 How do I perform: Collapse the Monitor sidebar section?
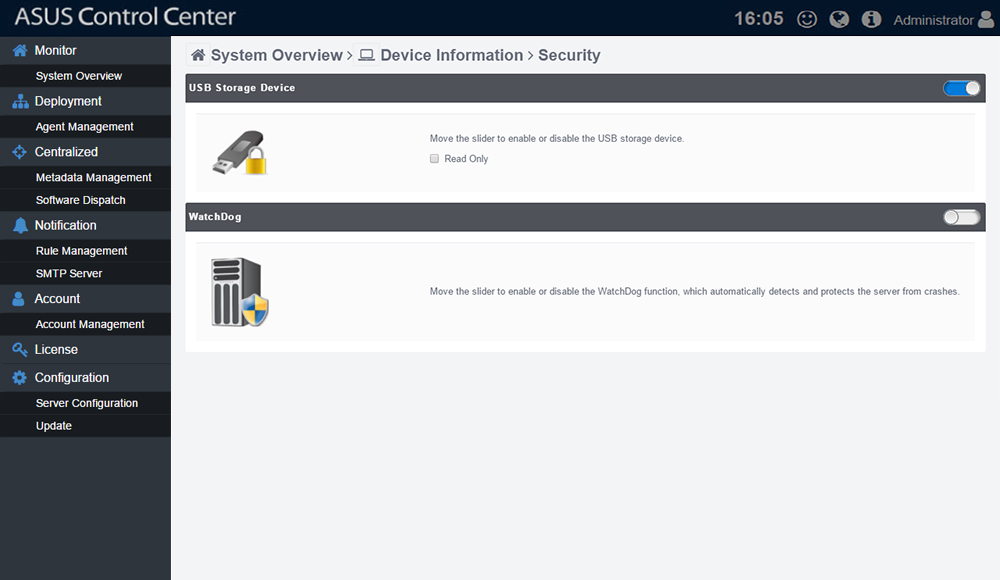[55, 50]
